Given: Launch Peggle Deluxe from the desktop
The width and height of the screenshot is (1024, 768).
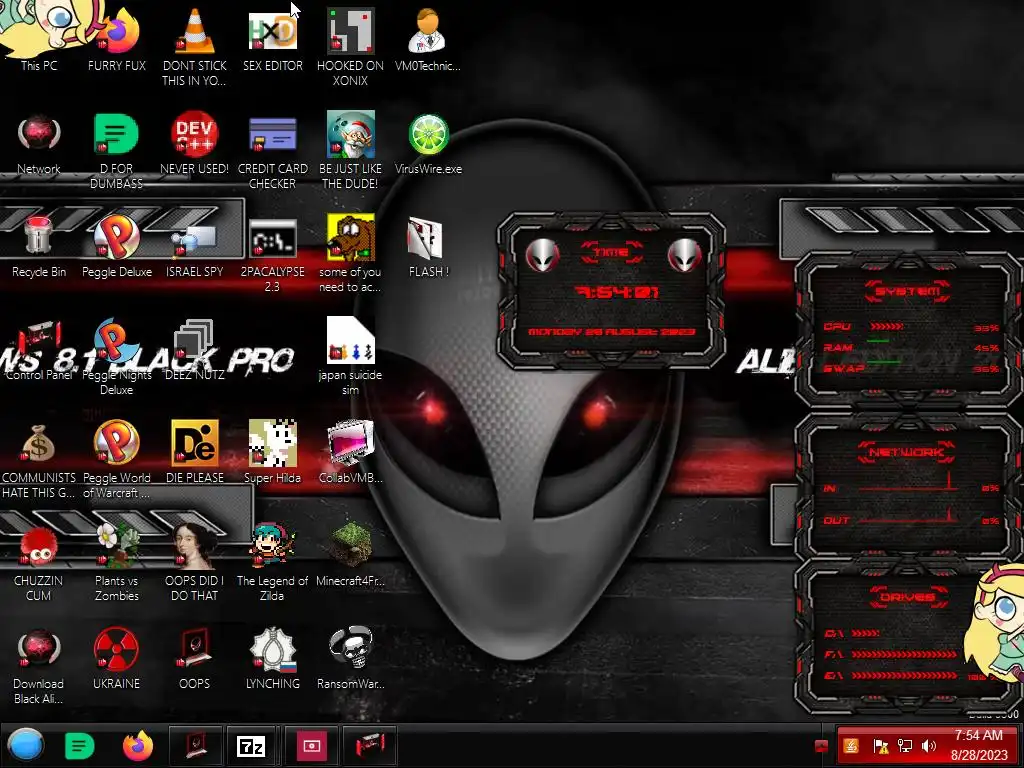Looking at the screenshot, I should (117, 247).
